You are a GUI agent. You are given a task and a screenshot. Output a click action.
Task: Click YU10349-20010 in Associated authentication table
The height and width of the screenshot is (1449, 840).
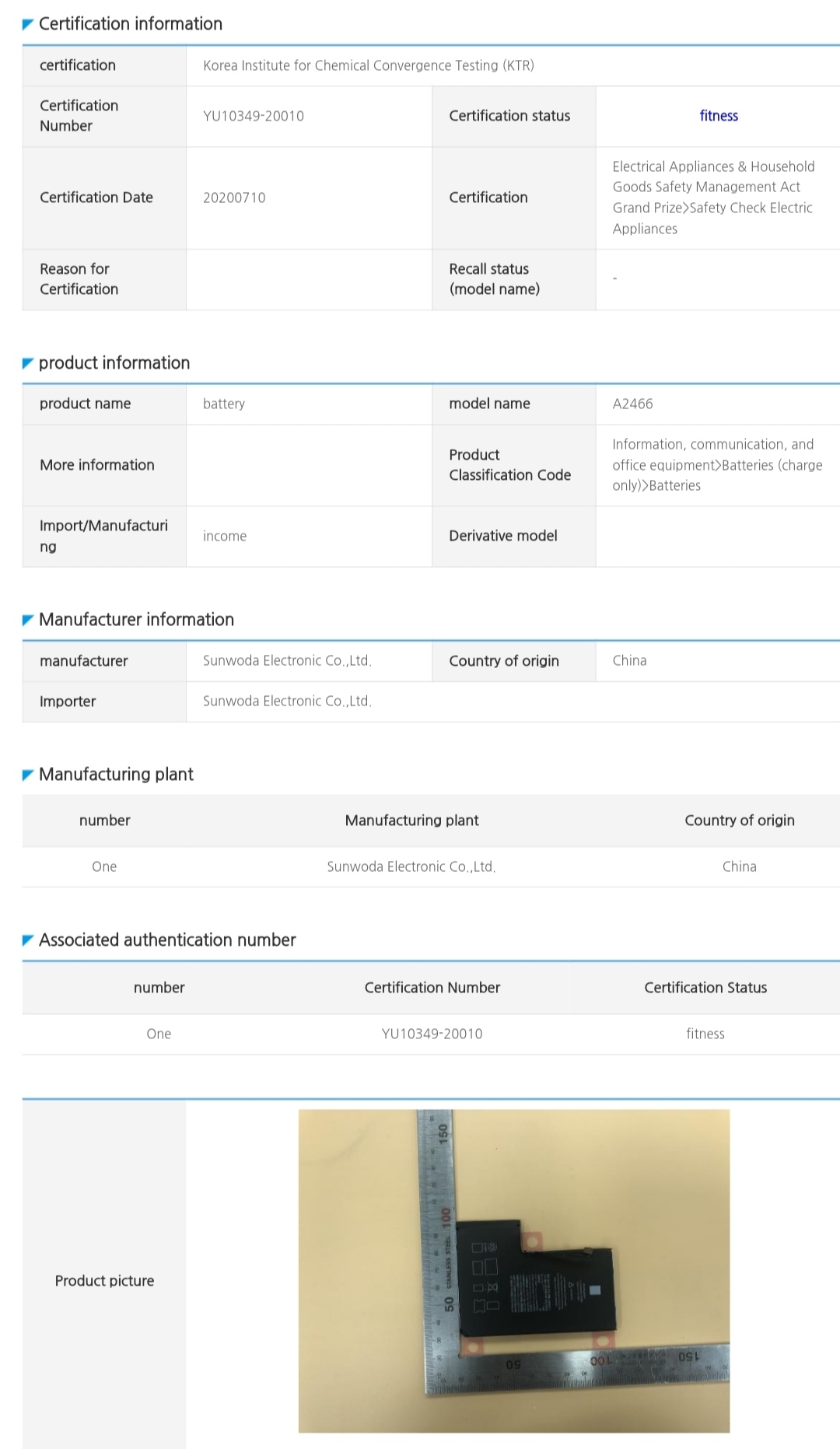point(432,1034)
